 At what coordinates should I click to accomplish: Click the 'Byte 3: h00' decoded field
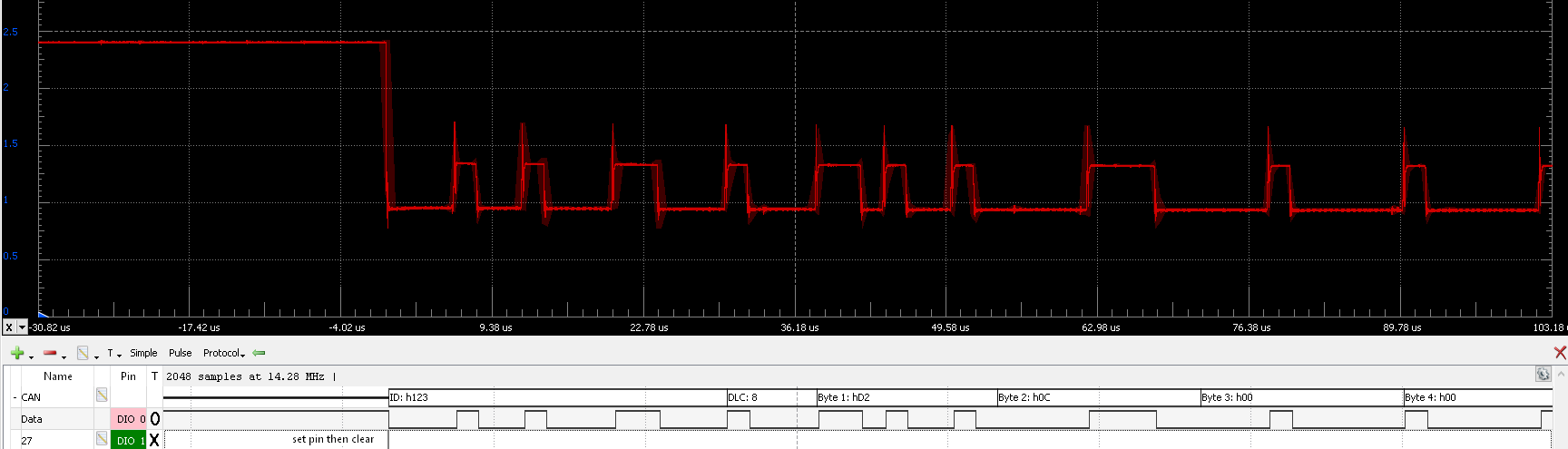1302,397
